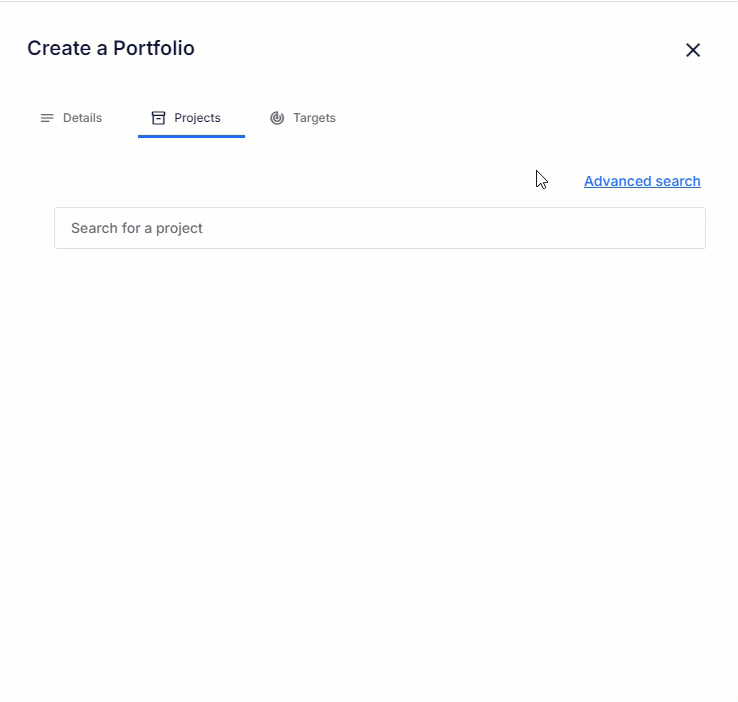Click the Details tab label text
The height and width of the screenshot is (702, 738).
tap(82, 118)
